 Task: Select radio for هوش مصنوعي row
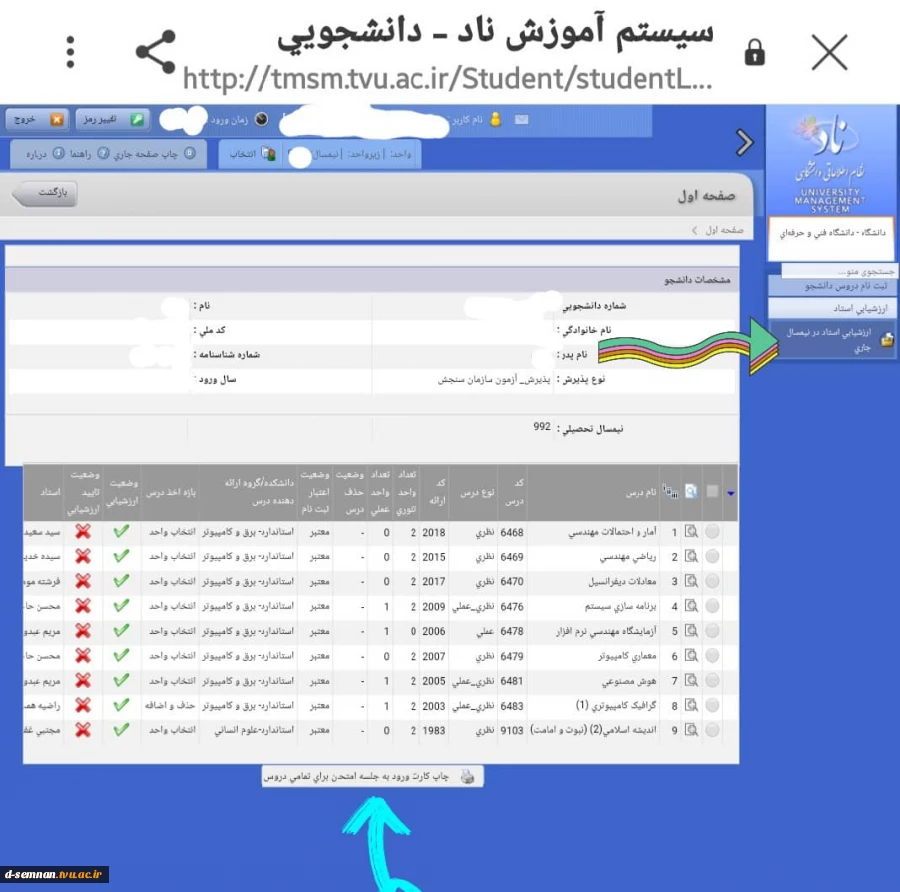(x=712, y=680)
